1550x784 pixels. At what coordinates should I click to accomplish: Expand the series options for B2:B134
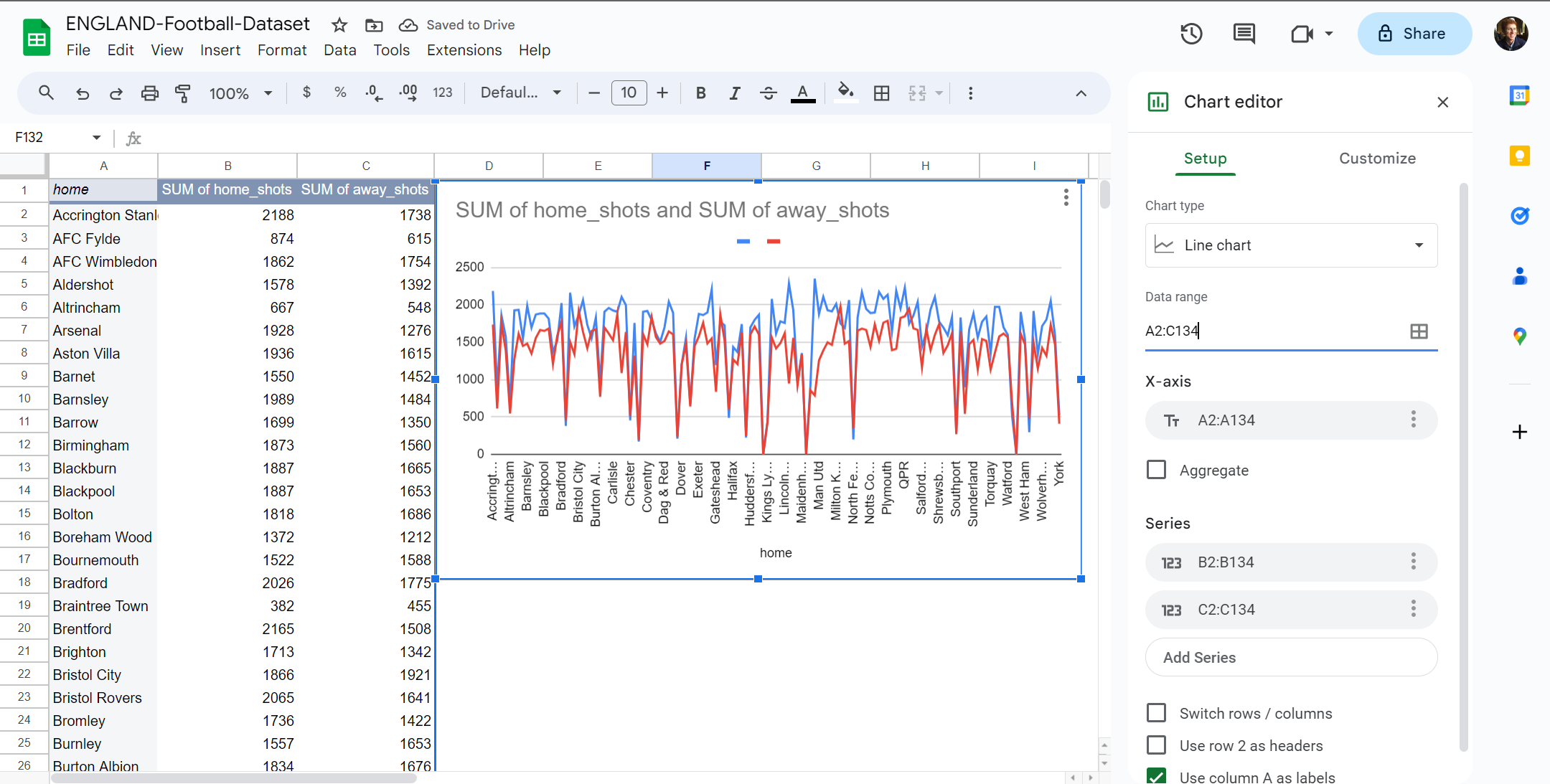click(x=1413, y=561)
